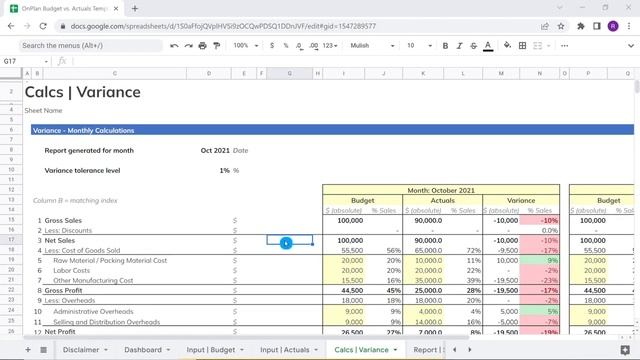The width and height of the screenshot is (640, 360).
Task: Open the zoom level dropdown
Action: tap(246, 46)
